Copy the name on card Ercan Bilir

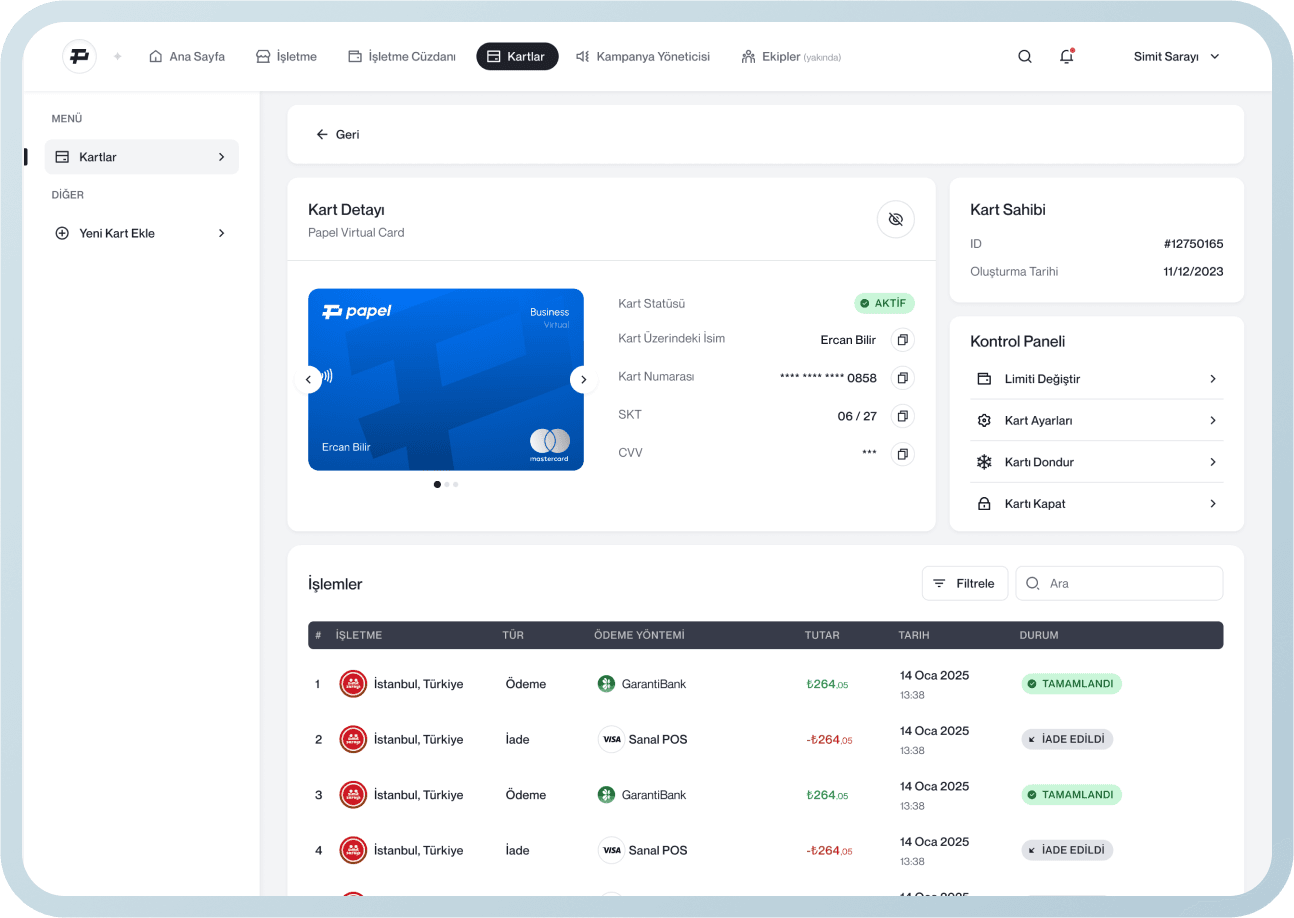(x=902, y=340)
